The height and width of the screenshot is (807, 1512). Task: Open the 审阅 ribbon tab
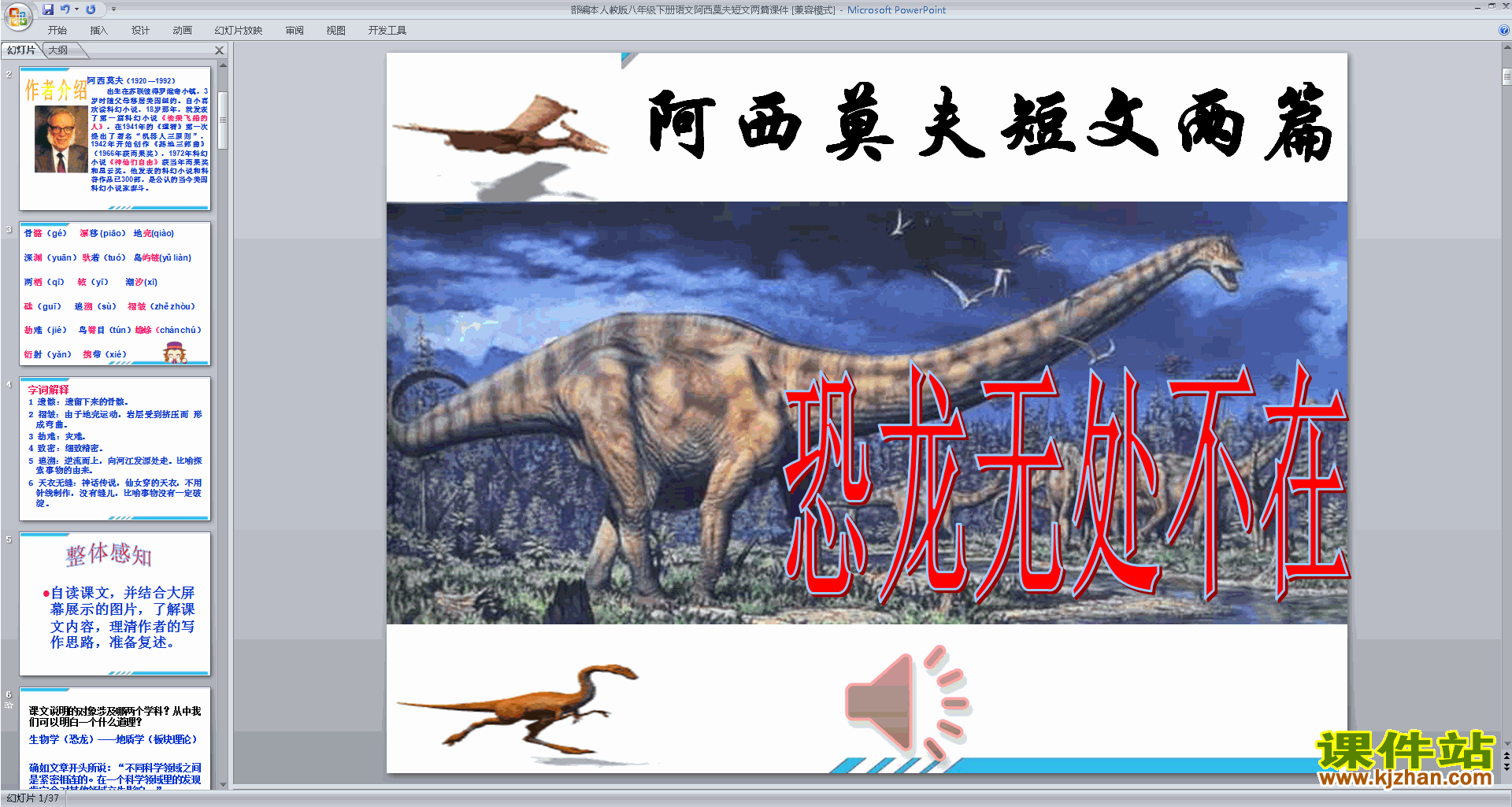pos(295,31)
